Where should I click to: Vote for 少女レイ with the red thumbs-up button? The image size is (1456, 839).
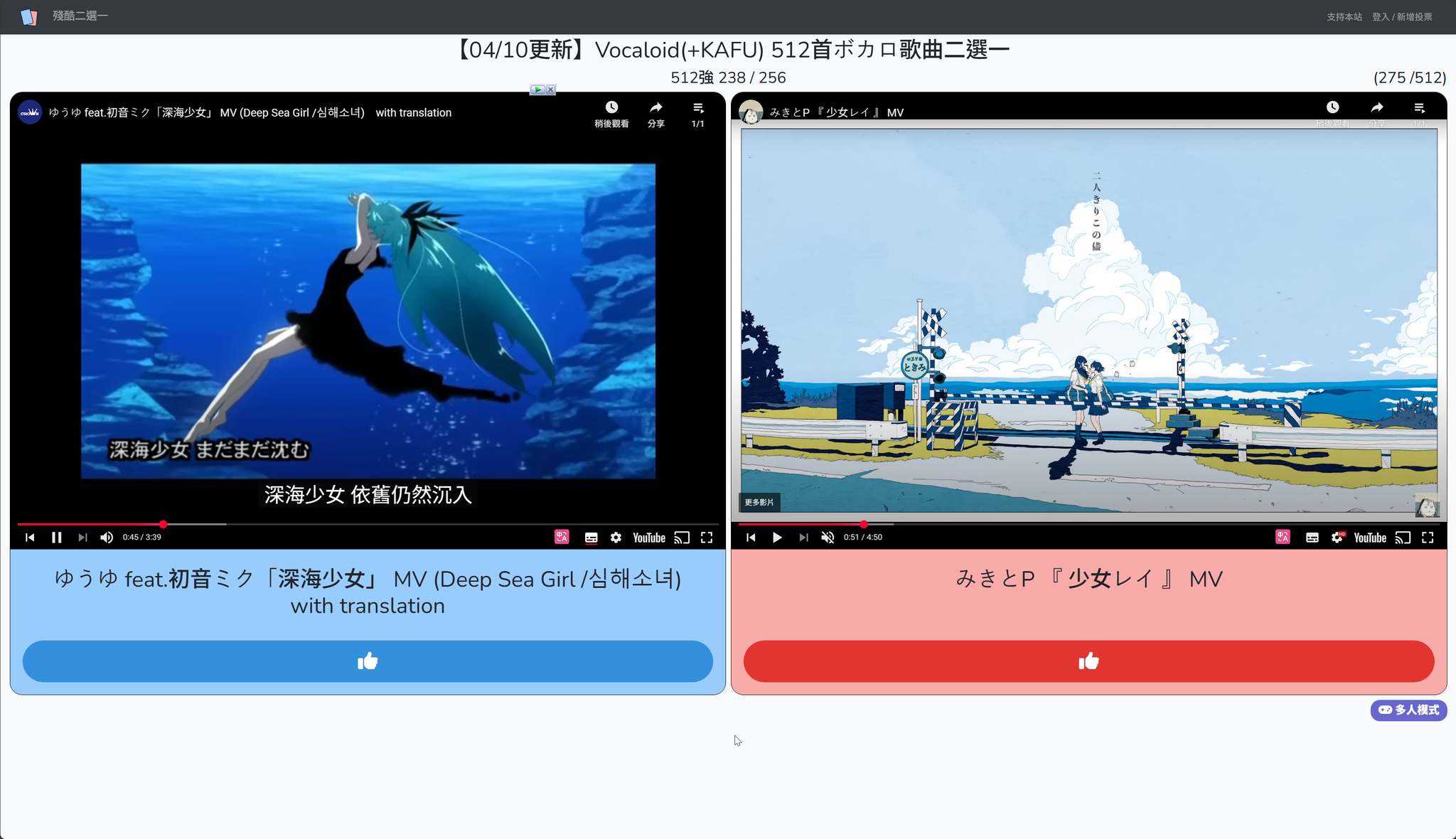[x=1088, y=661]
